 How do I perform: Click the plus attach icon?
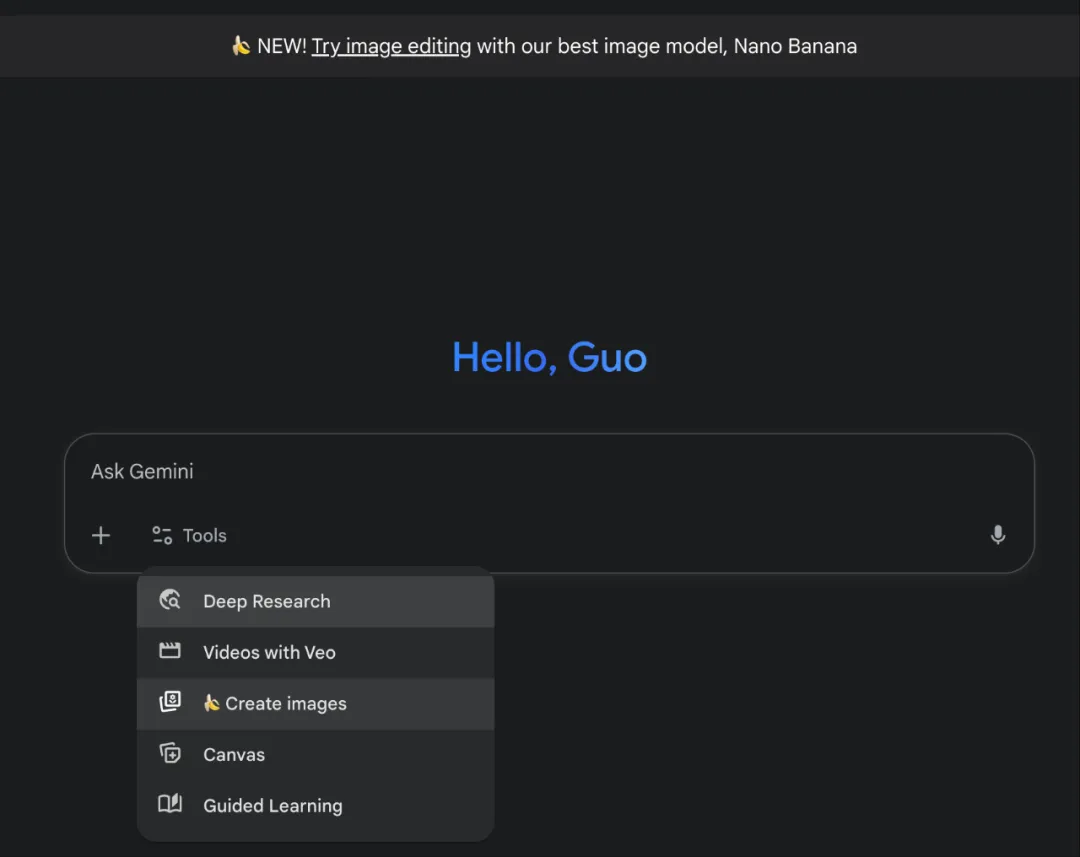pos(101,535)
